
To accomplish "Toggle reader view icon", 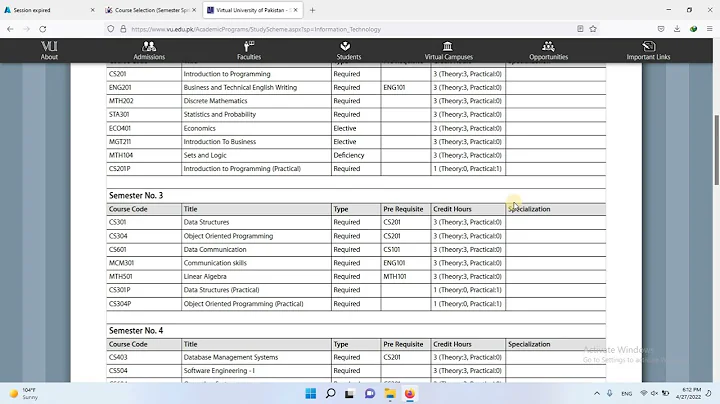I will 580,29.
